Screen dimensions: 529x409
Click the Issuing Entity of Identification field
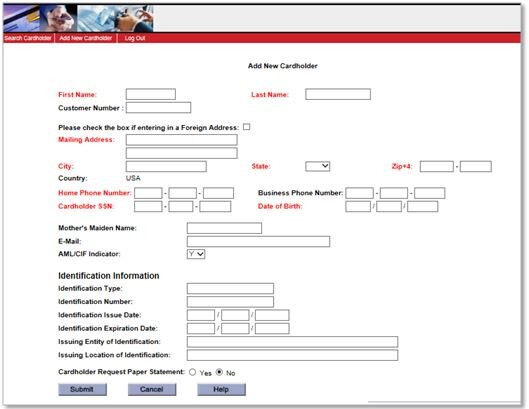click(293, 342)
